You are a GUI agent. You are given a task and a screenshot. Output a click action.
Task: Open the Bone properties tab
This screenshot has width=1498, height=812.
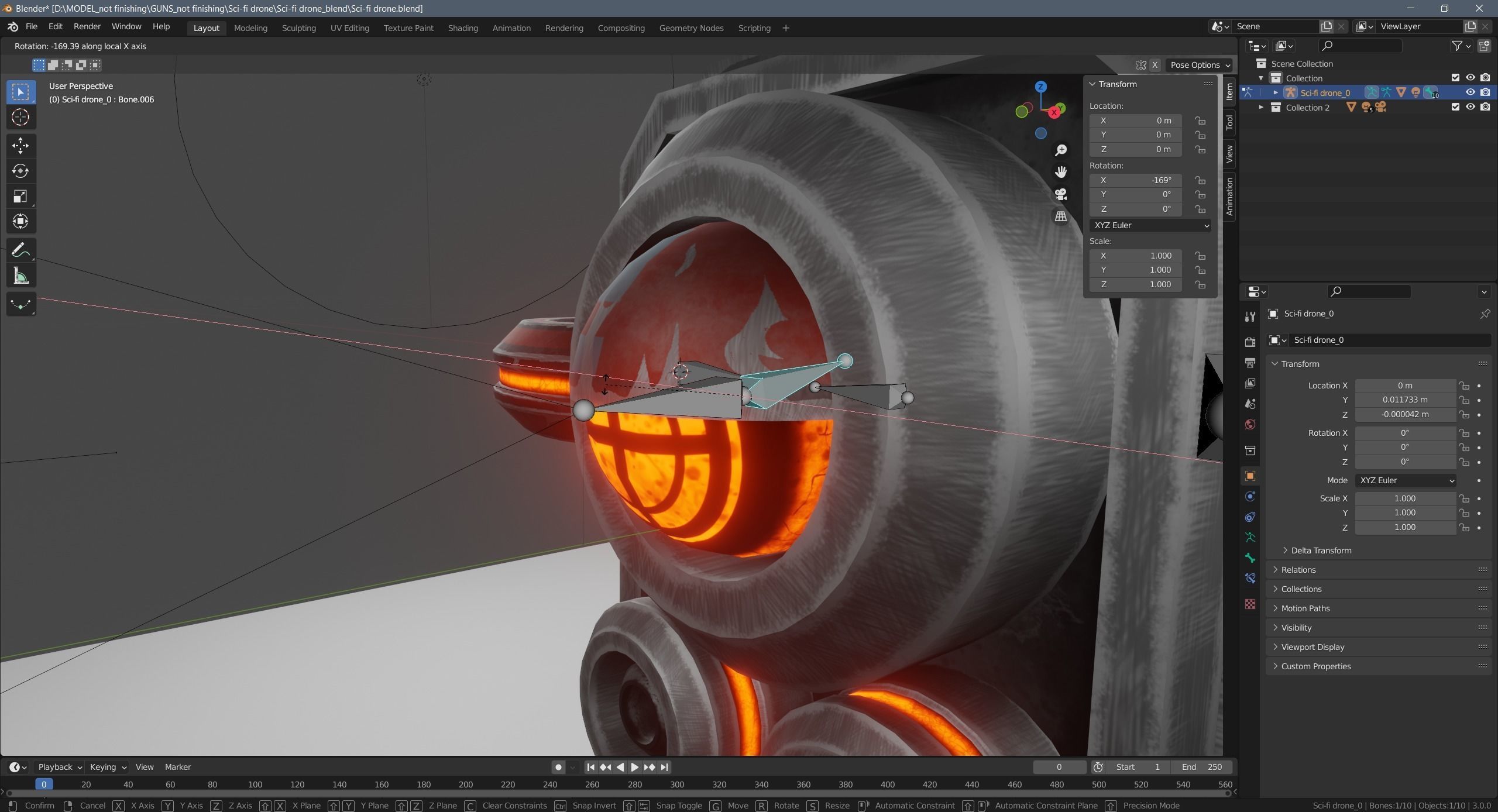1250,558
